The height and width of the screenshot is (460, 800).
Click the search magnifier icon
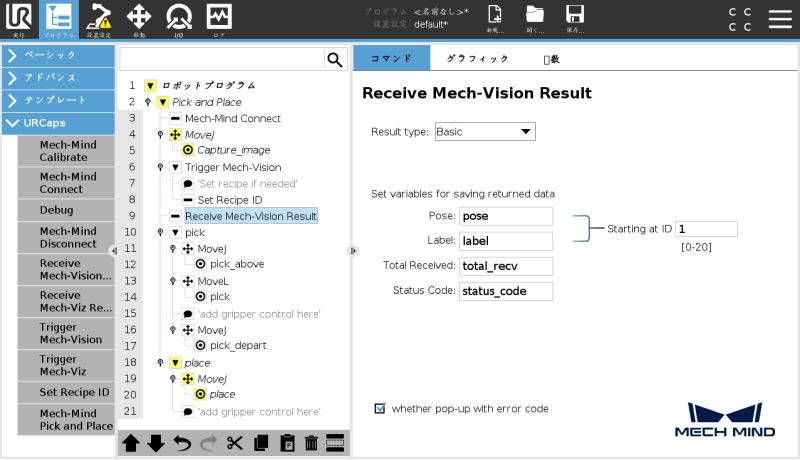tap(335, 60)
